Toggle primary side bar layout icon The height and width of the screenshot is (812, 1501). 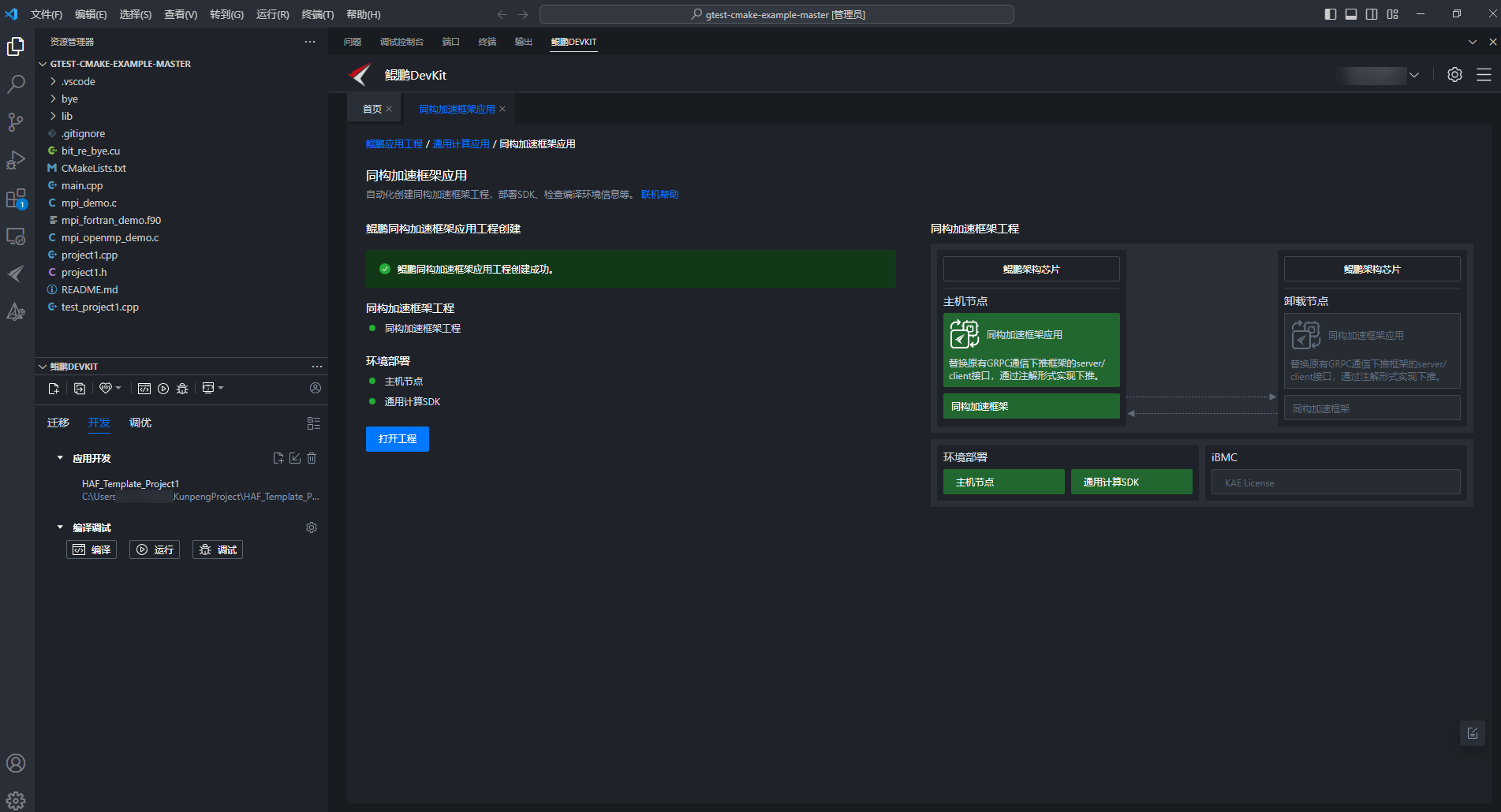1331,14
